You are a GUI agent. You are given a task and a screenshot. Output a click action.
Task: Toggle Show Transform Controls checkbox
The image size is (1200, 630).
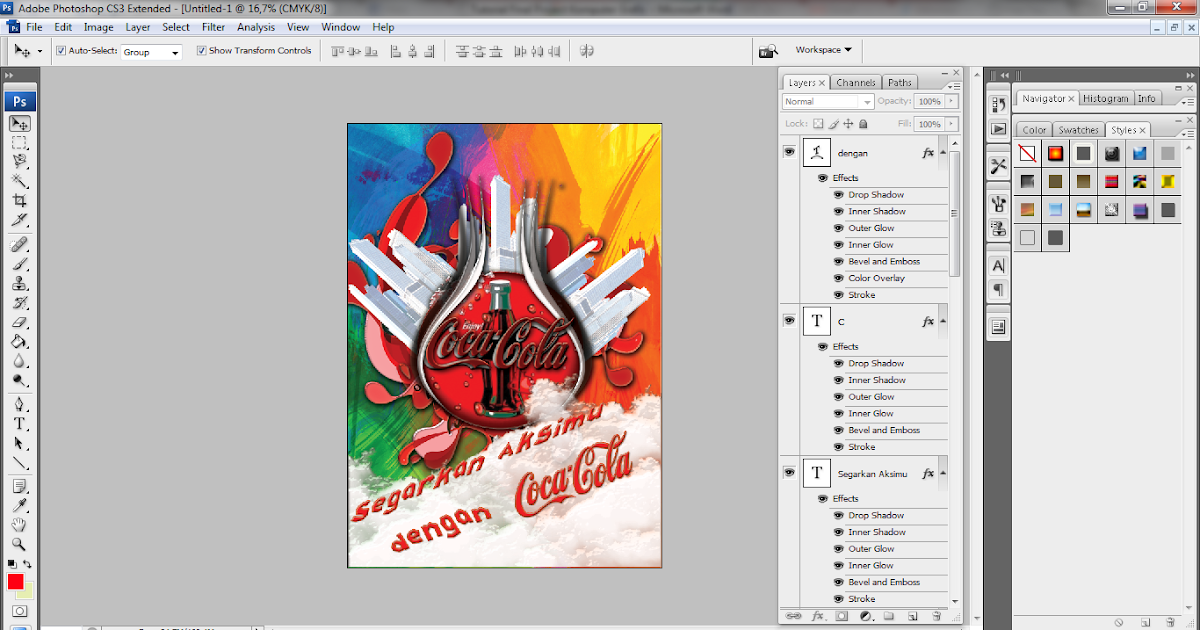point(201,50)
